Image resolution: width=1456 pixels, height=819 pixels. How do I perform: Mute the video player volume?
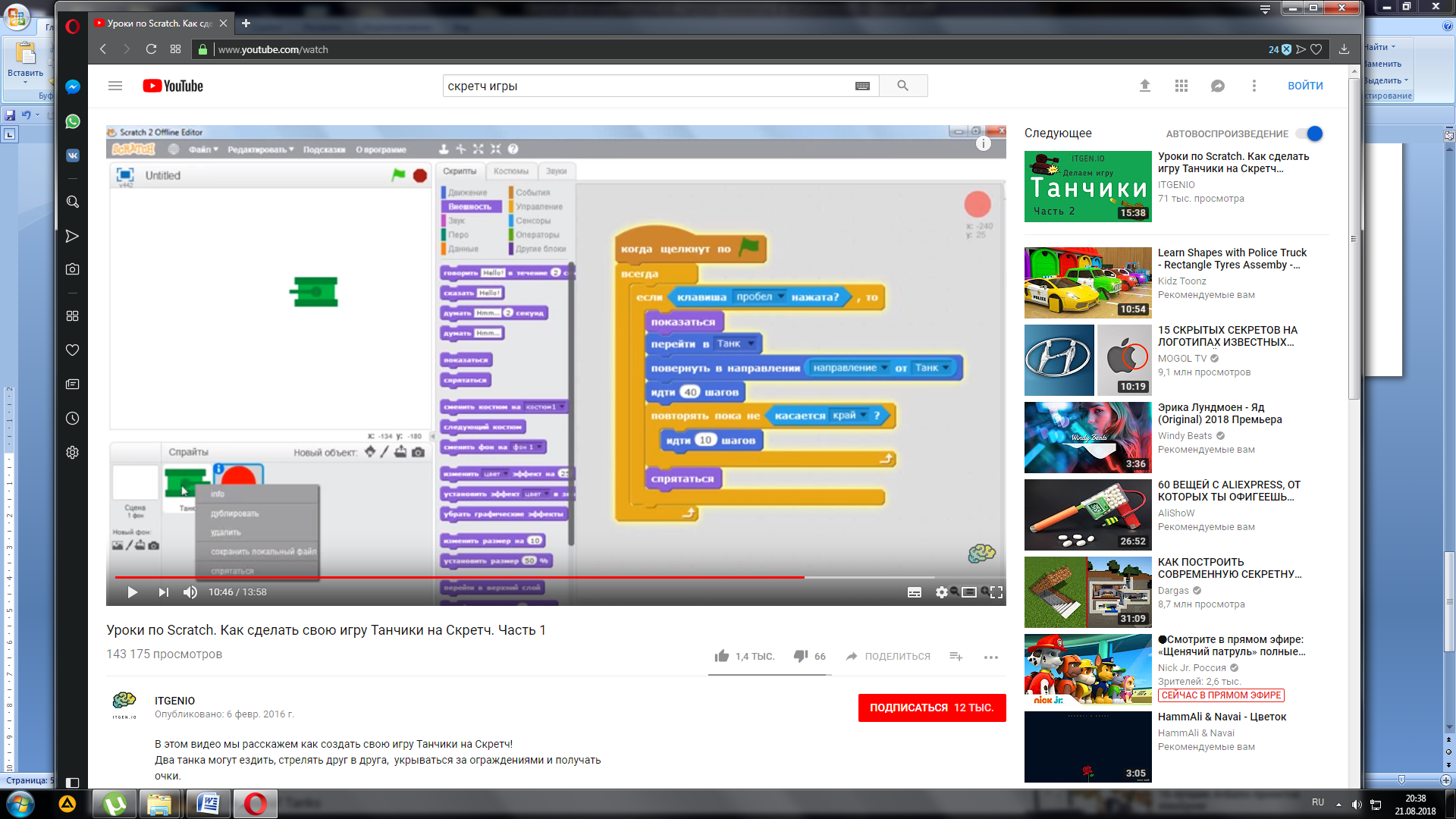pyautogui.click(x=190, y=592)
